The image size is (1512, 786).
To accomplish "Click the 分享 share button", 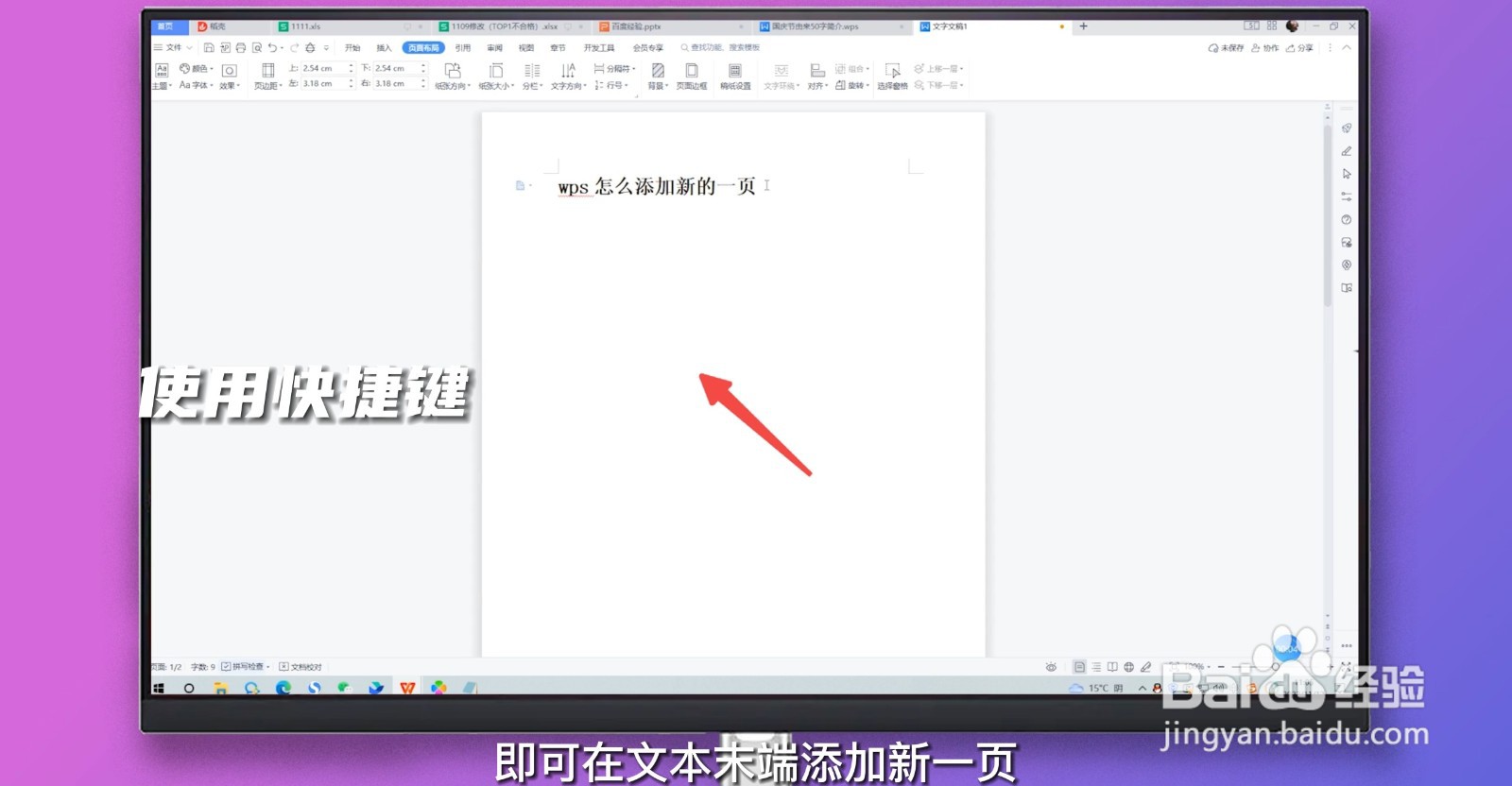I will pyautogui.click(x=1299, y=47).
